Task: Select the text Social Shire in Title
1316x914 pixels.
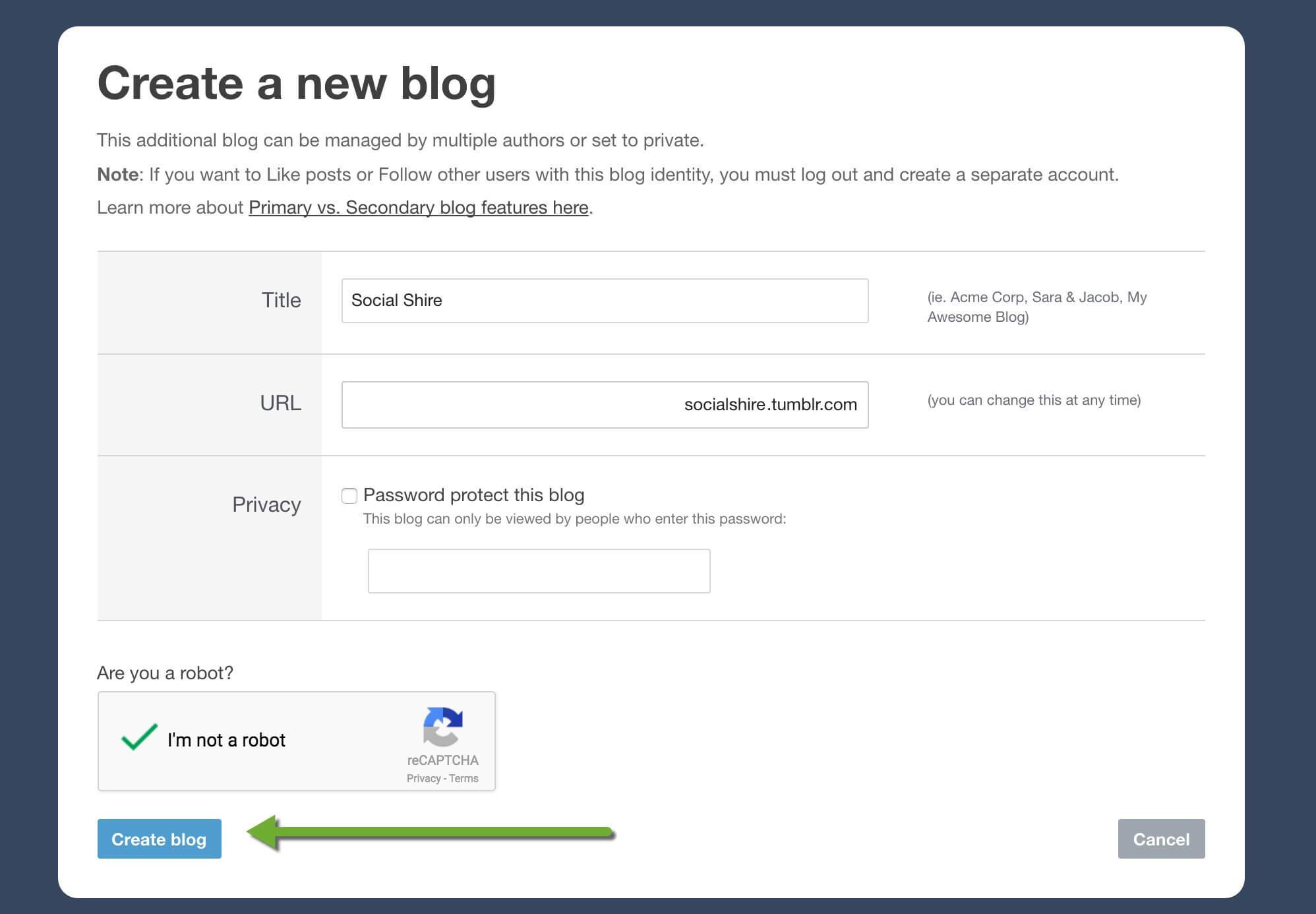Action: [x=396, y=301]
